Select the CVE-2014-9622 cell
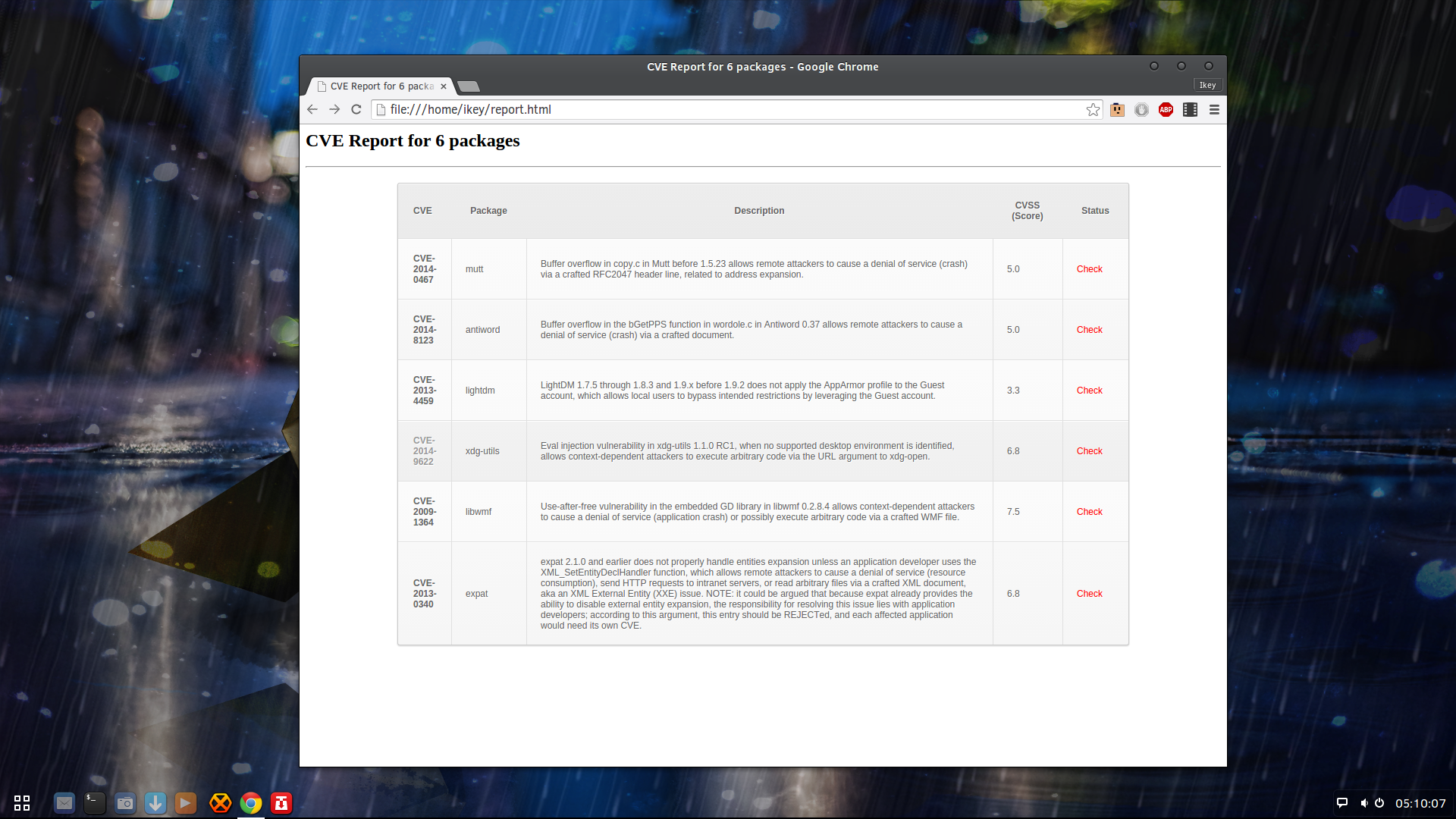Viewport: 1456px width, 819px height. pos(425,451)
